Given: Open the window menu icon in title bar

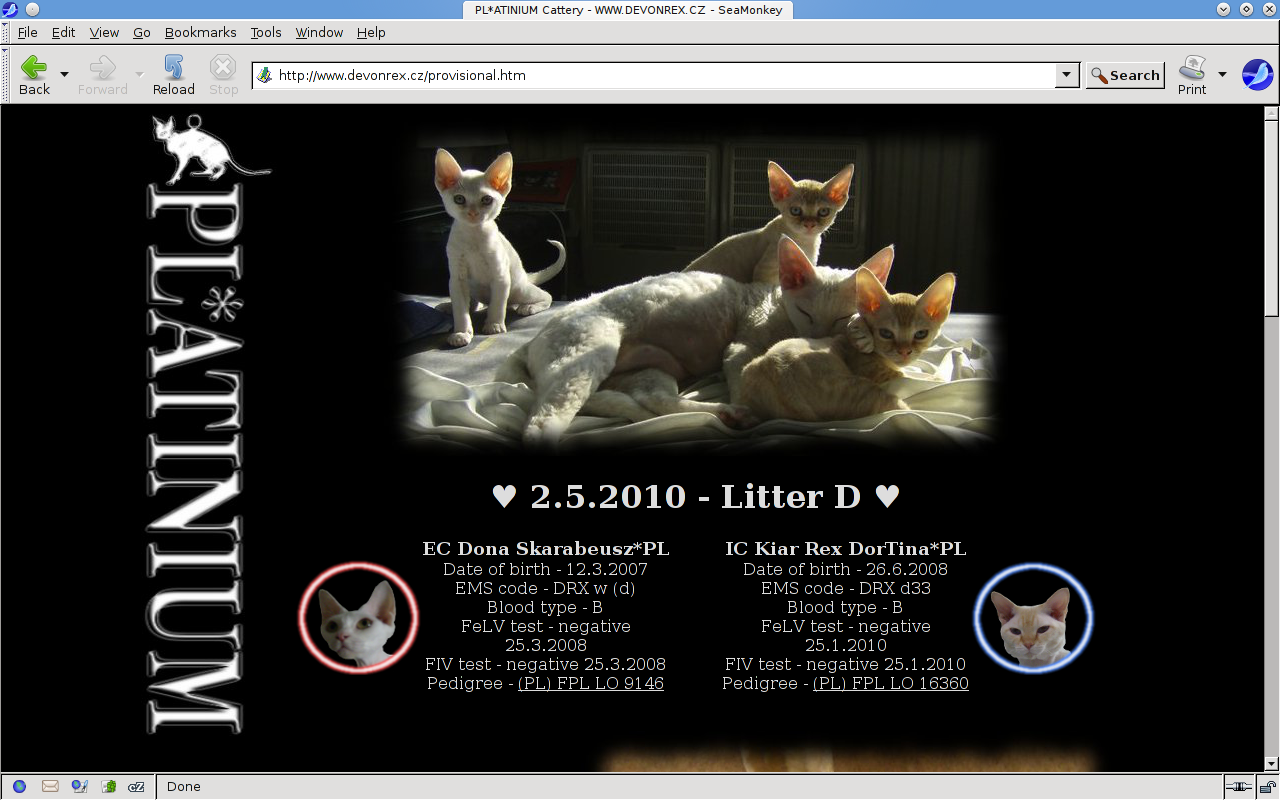Looking at the screenshot, I should [11, 9].
